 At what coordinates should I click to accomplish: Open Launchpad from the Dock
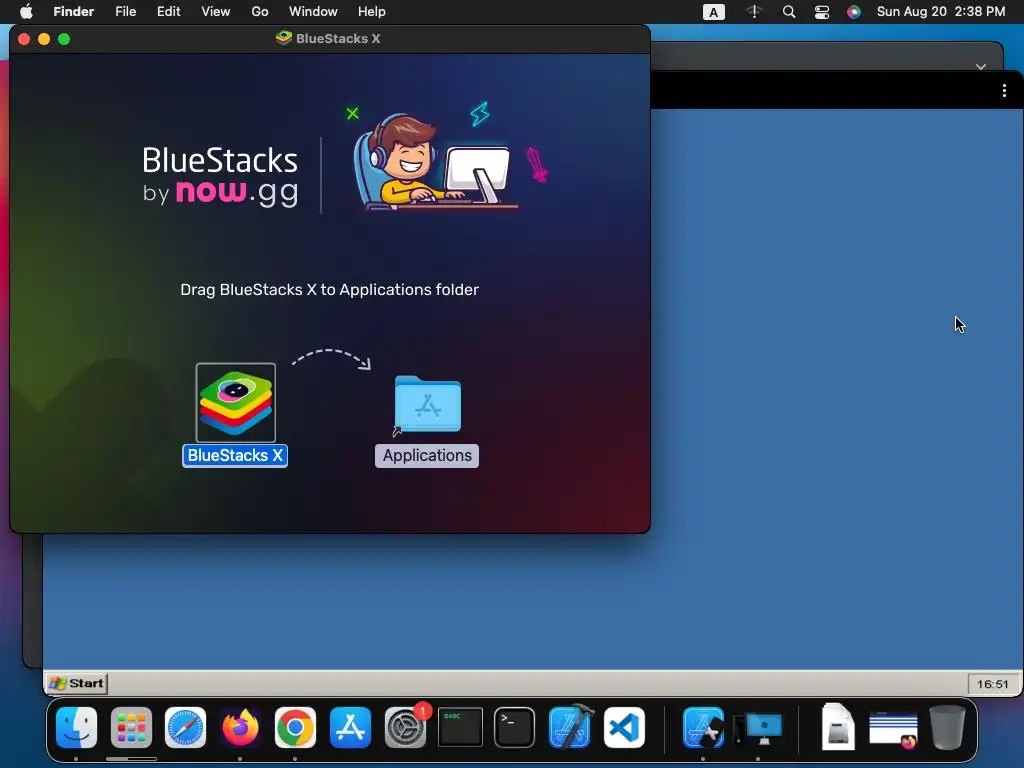click(x=131, y=728)
